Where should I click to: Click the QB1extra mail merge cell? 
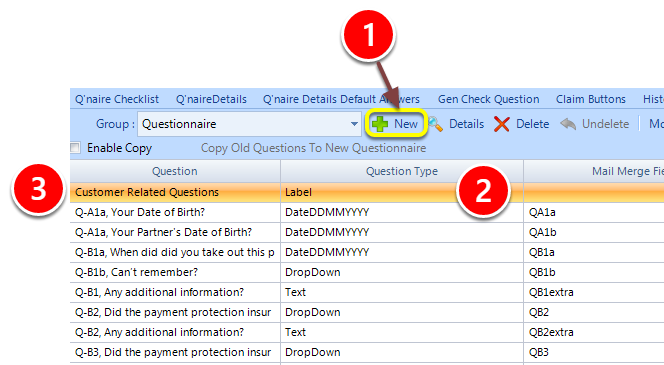click(x=594, y=292)
